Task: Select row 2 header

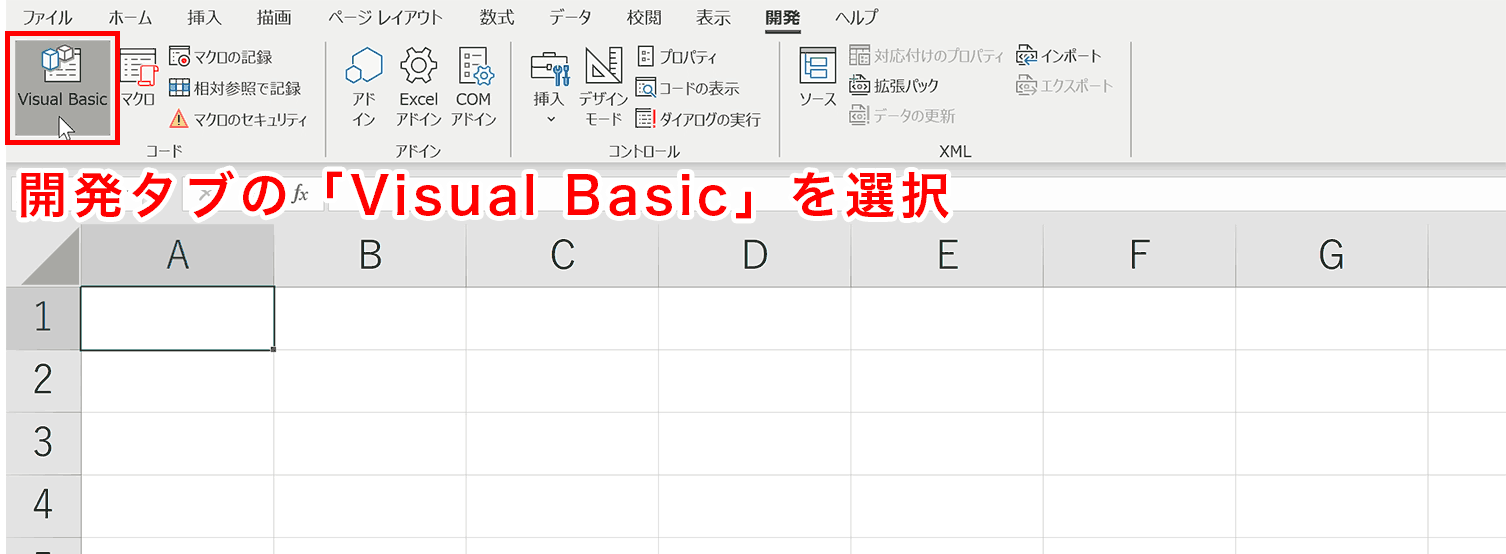Action: click(x=43, y=380)
